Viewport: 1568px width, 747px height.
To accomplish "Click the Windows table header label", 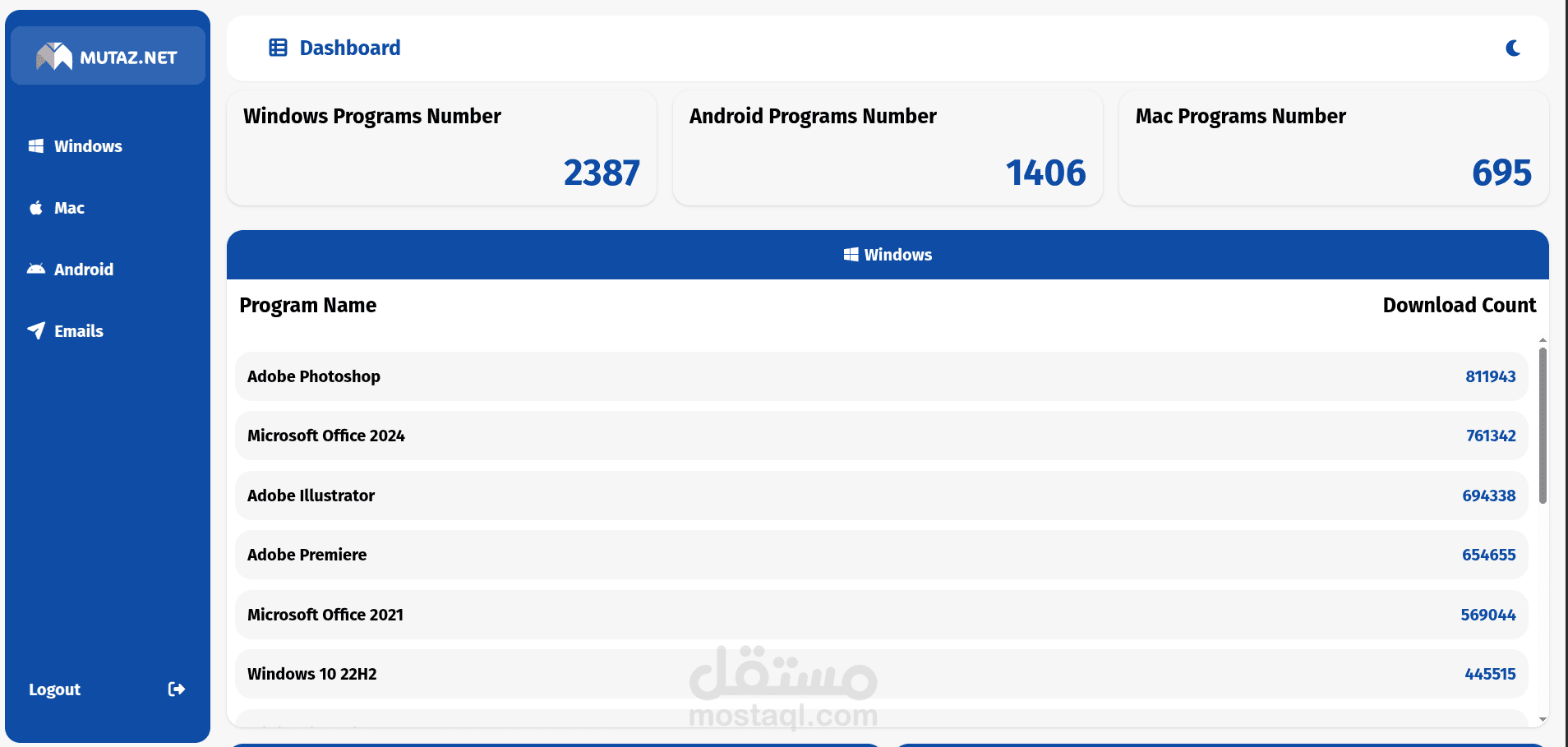I will coord(898,255).
